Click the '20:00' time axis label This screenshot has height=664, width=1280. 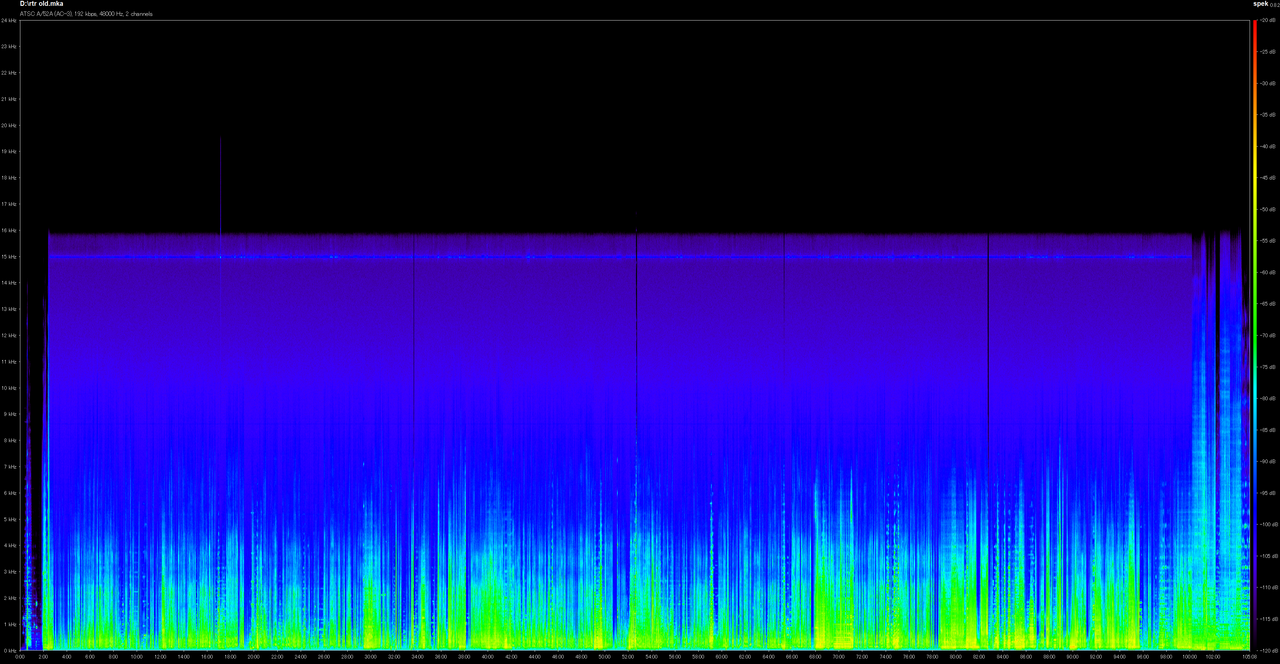point(254,657)
